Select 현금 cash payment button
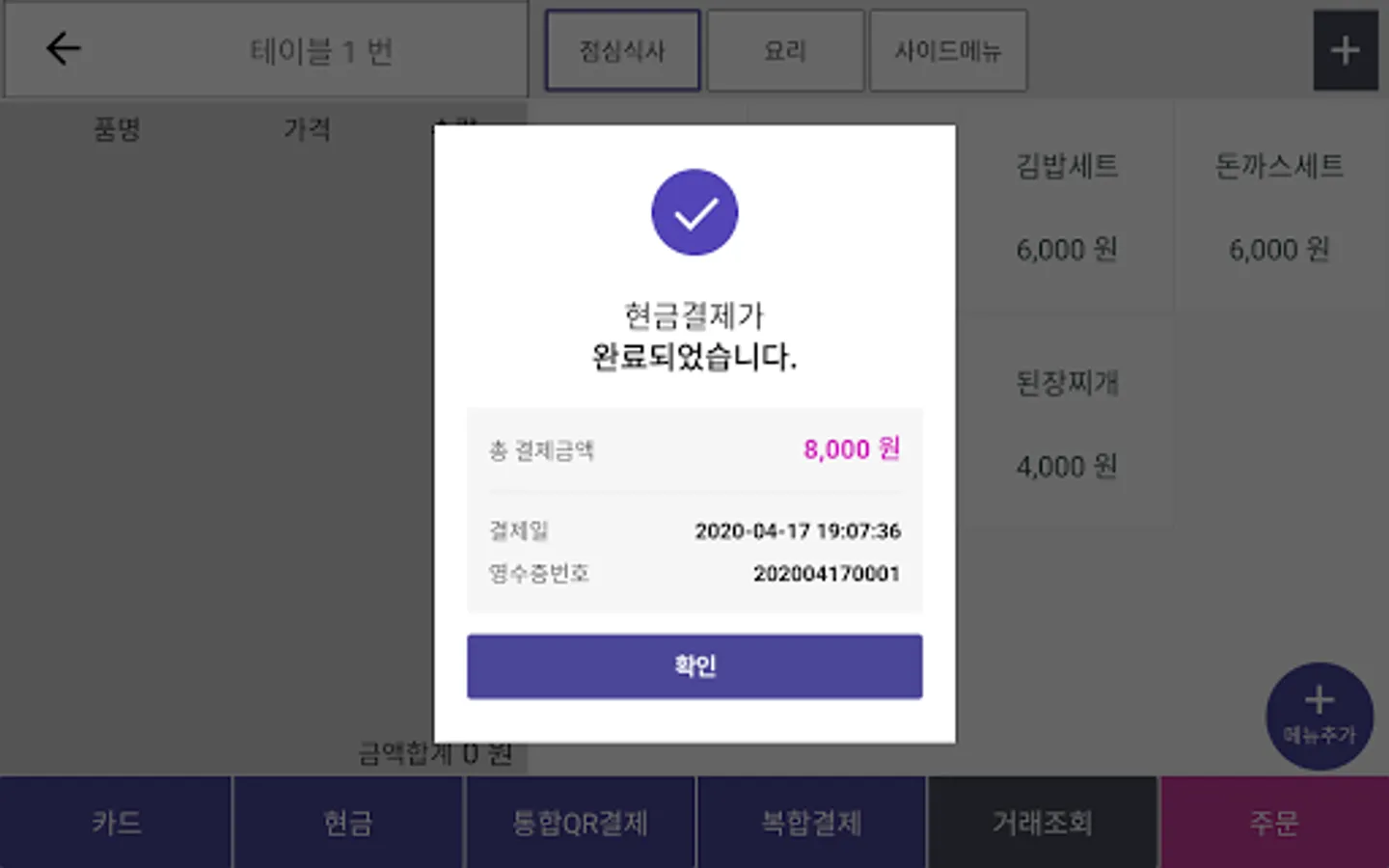1389x868 pixels. click(347, 823)
